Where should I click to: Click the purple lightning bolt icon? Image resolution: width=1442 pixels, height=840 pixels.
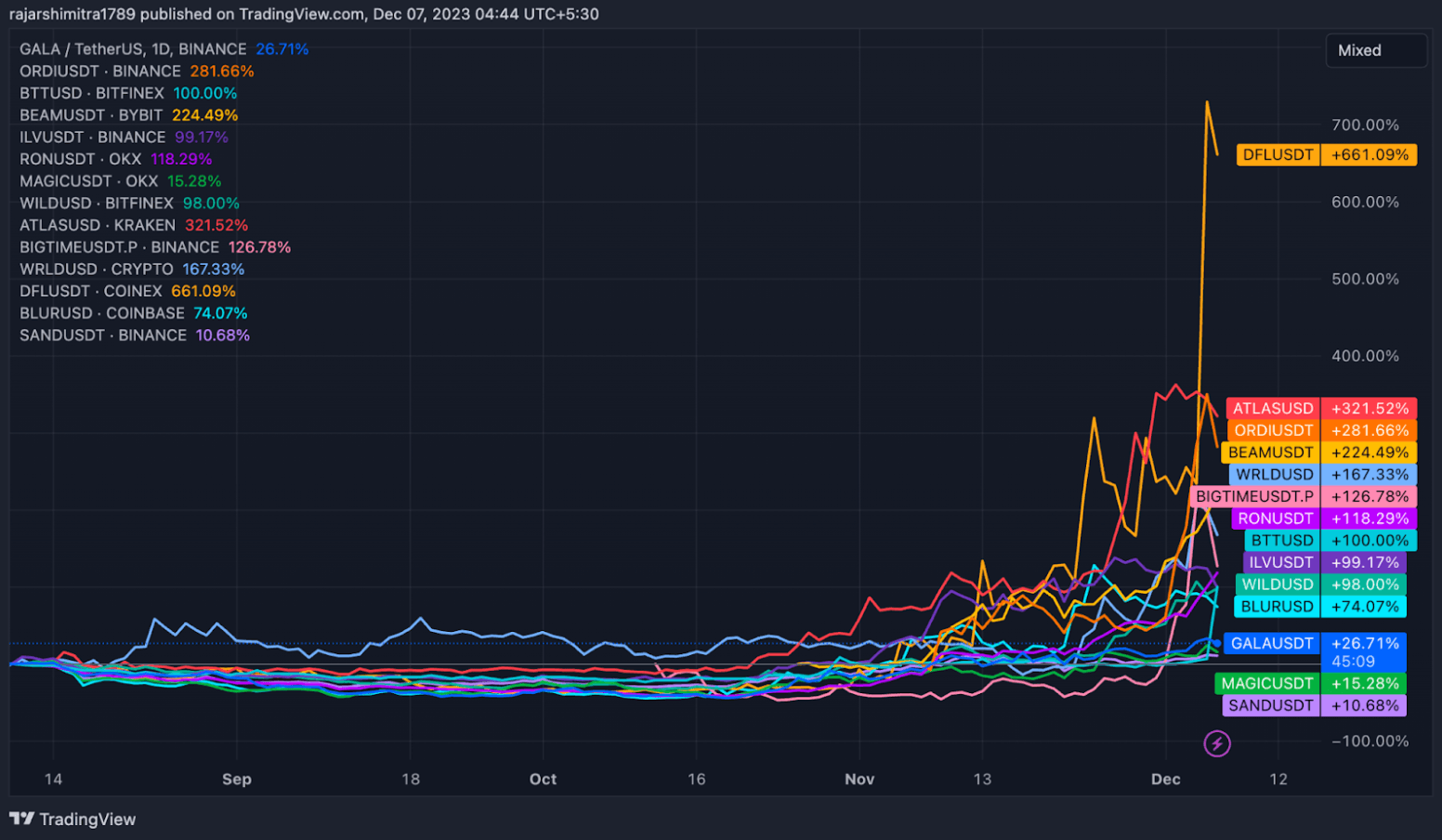coord(1216,743)
